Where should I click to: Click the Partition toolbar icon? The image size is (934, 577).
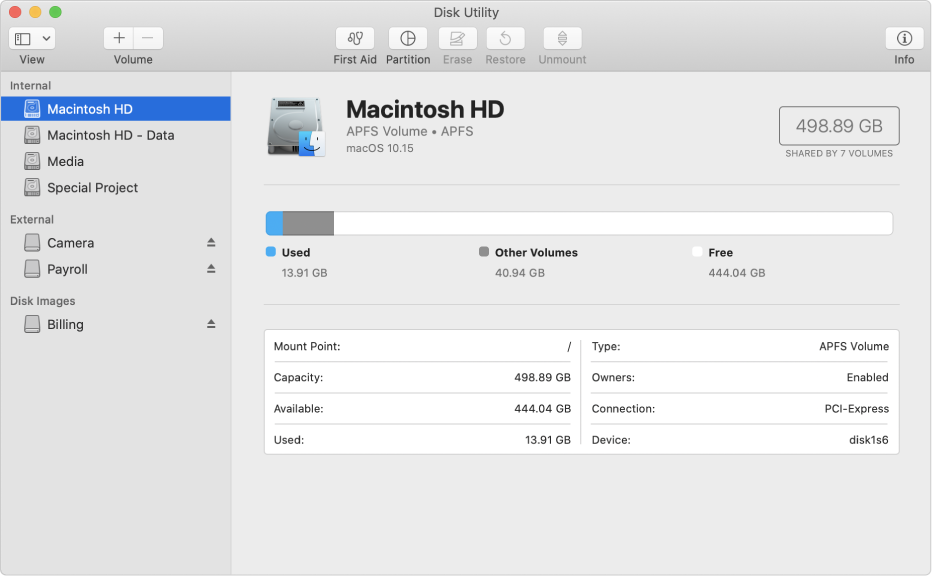point(407,39)
